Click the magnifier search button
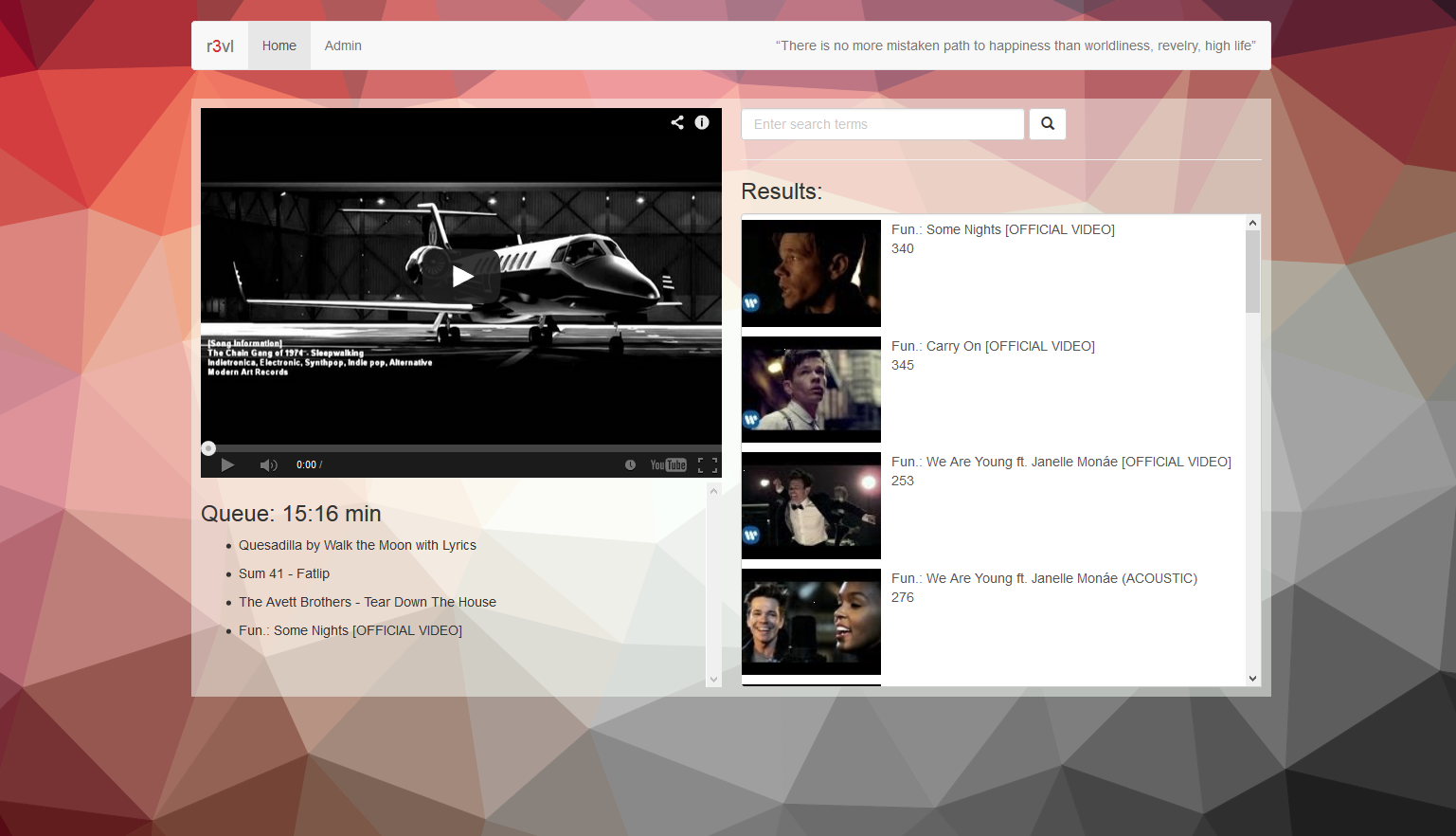The width and height of the screenshot is (1456, 836). pos(1048,124)
